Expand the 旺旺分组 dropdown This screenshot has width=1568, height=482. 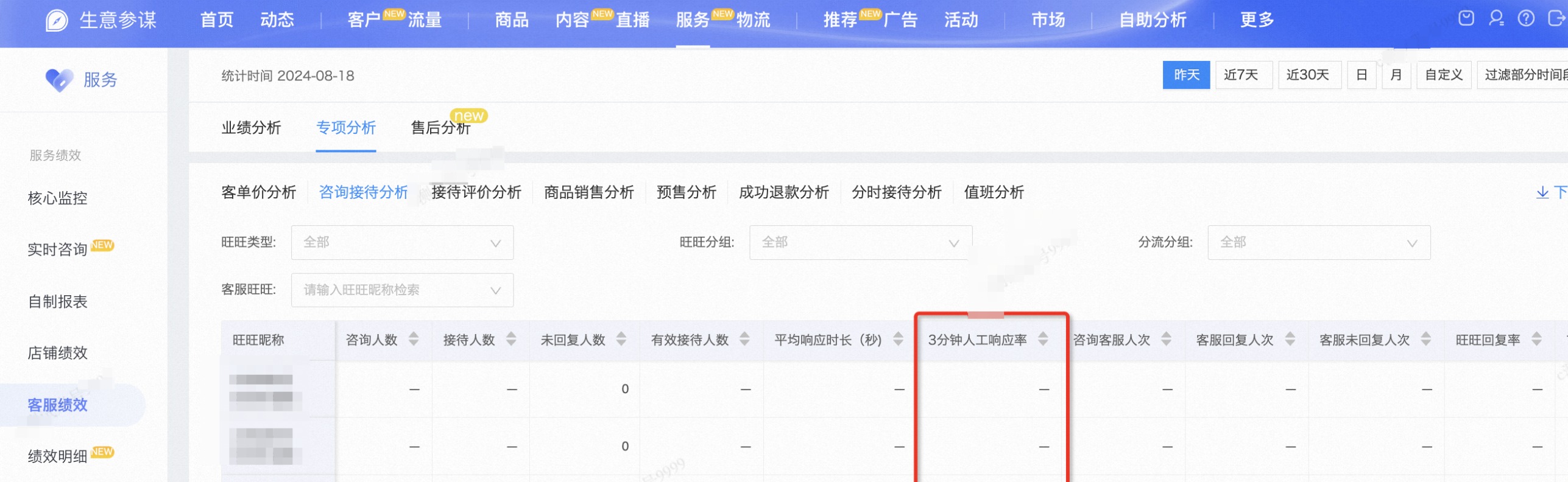[x=860, y=242]
